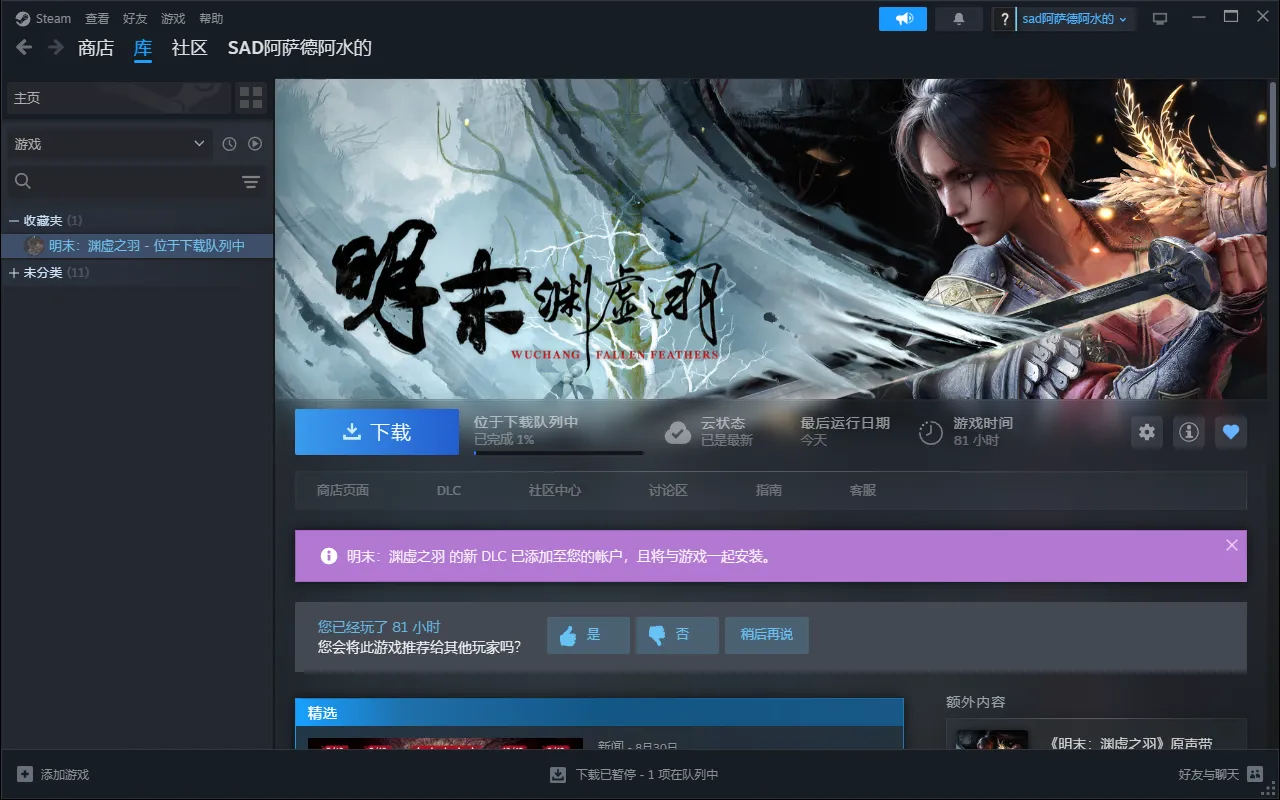Click thumbs-down 否 recommendation button
The width and height of the screenshot is (1280, 800).
(x=677, y=635)
